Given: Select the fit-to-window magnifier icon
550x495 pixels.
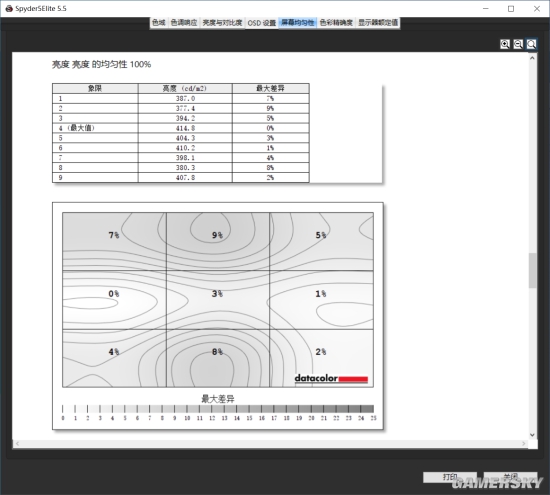Looking at the screenshot, I should tap(531, 44).
